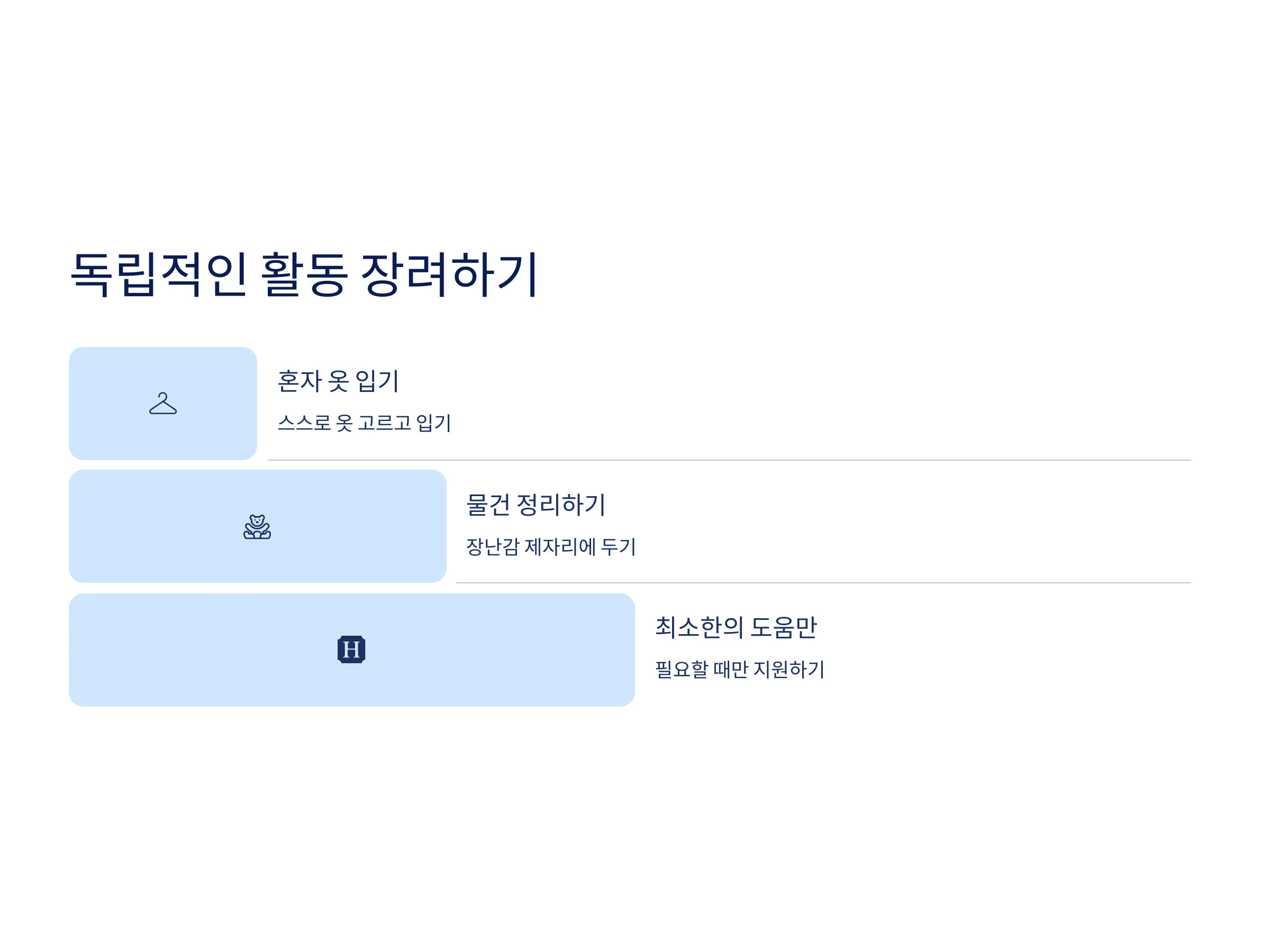Select the shortest blue bar with the hanger
Screen dimensions: 1270x952
click(x=163, y=404)
